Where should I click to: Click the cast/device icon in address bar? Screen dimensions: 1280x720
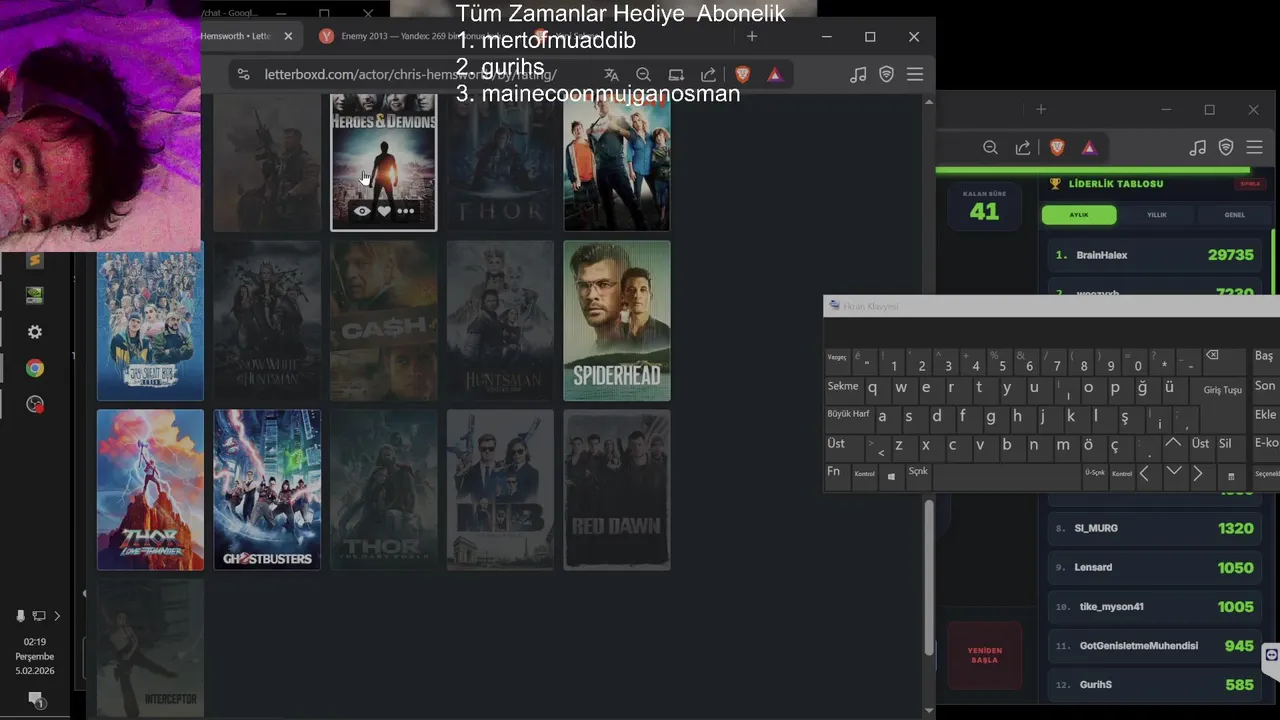[676, 75]
